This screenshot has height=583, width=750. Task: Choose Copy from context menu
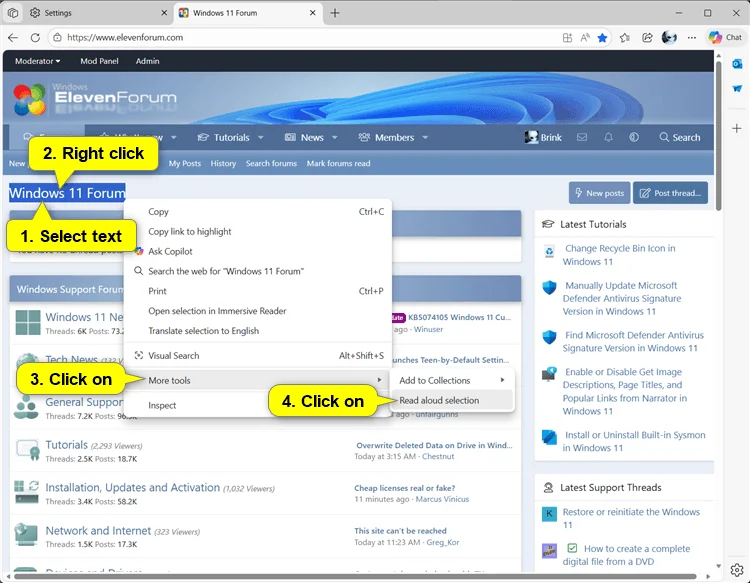pos(258,211)
